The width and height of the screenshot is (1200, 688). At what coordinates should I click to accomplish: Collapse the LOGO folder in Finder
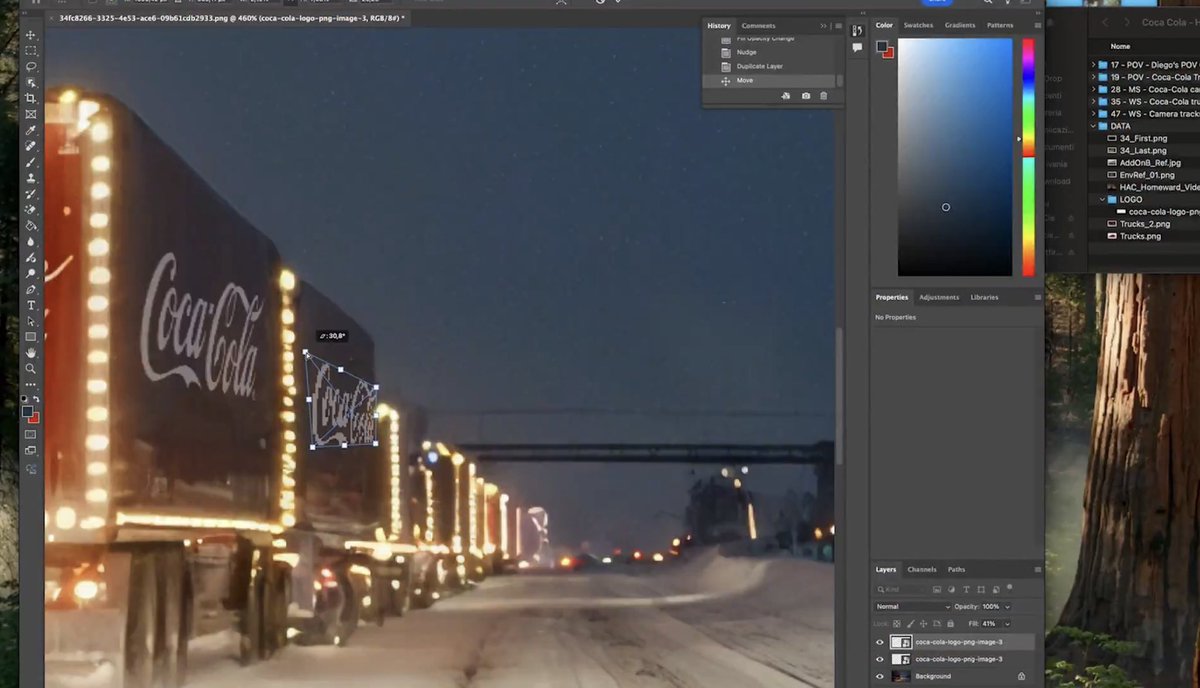(x=1104, y=199)
